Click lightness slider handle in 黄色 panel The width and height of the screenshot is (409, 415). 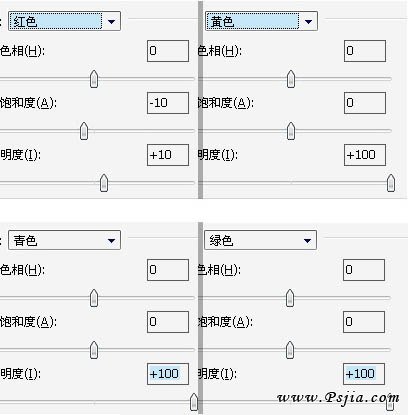click(x=391, y=183)
